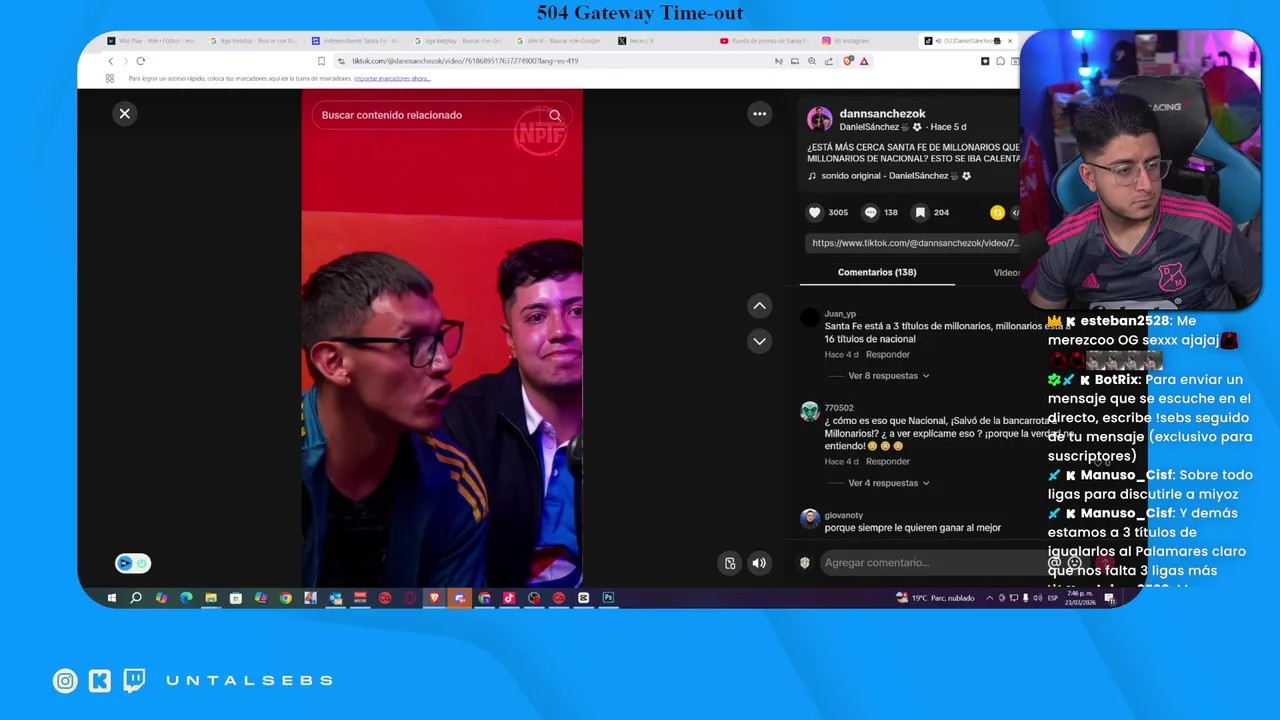
Task: Reply to 770502's comment with Responder
Action: pyautogui.click(x=888, y=461)
